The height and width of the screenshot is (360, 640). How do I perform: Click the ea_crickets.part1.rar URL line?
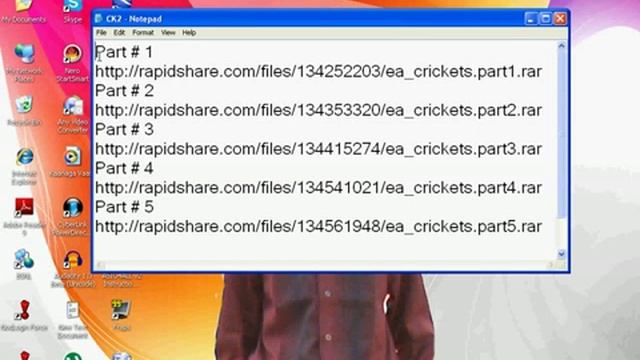[x=318, y=71]
